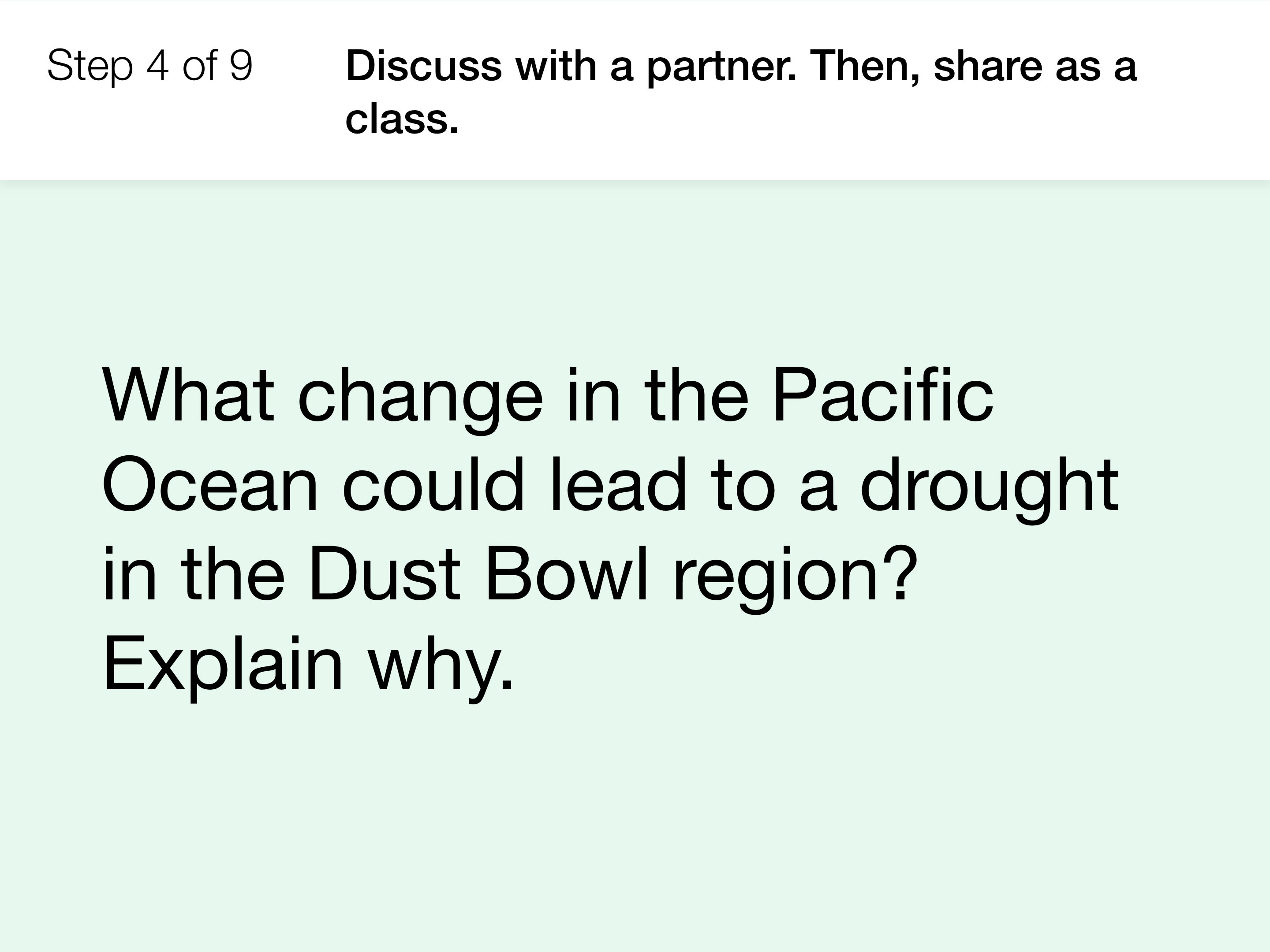Select the word Step in the header

(90, 67)
